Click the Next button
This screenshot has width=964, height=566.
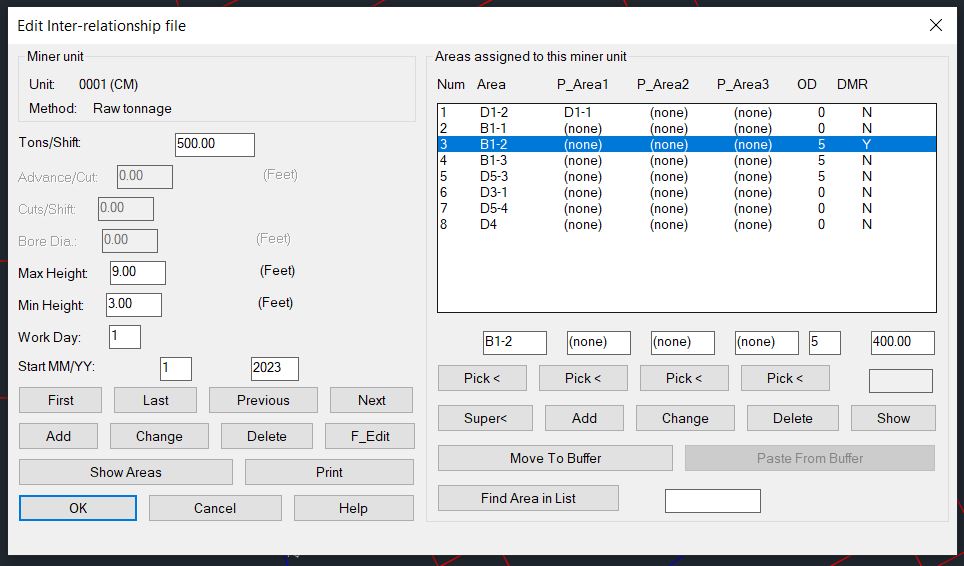coord(371,400)
